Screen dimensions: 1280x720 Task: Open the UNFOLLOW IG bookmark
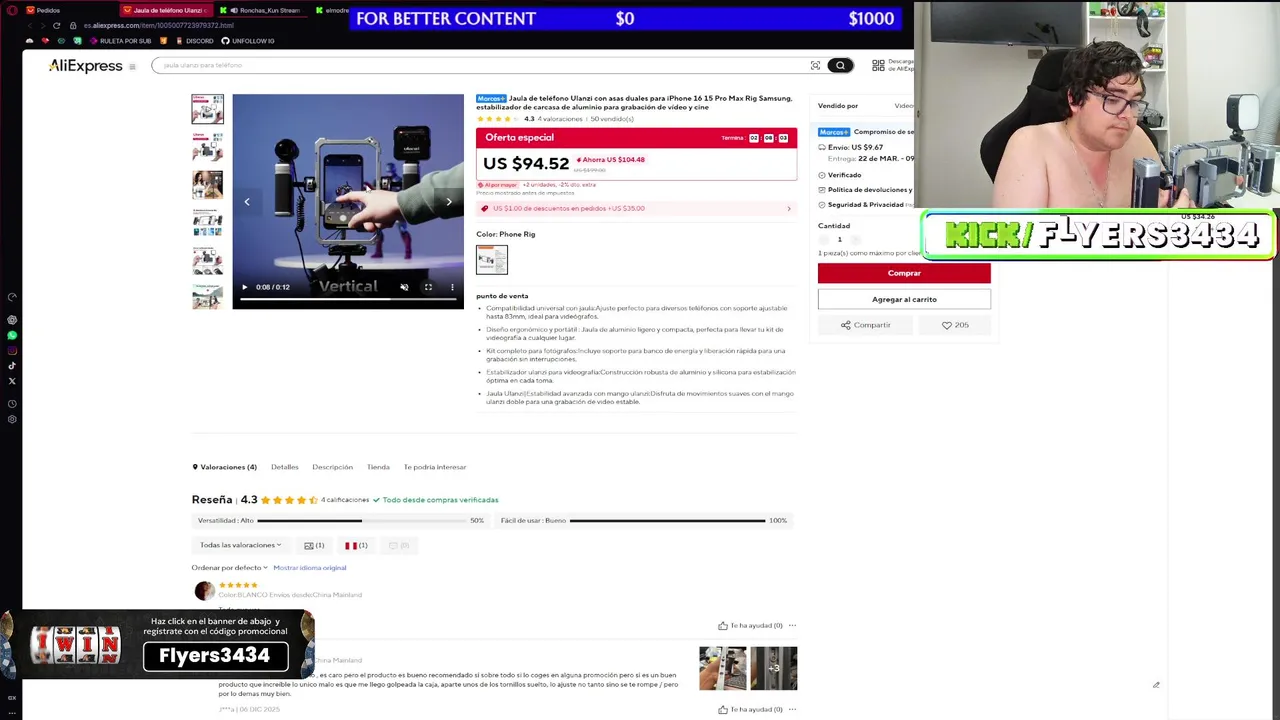click(247, 41)
